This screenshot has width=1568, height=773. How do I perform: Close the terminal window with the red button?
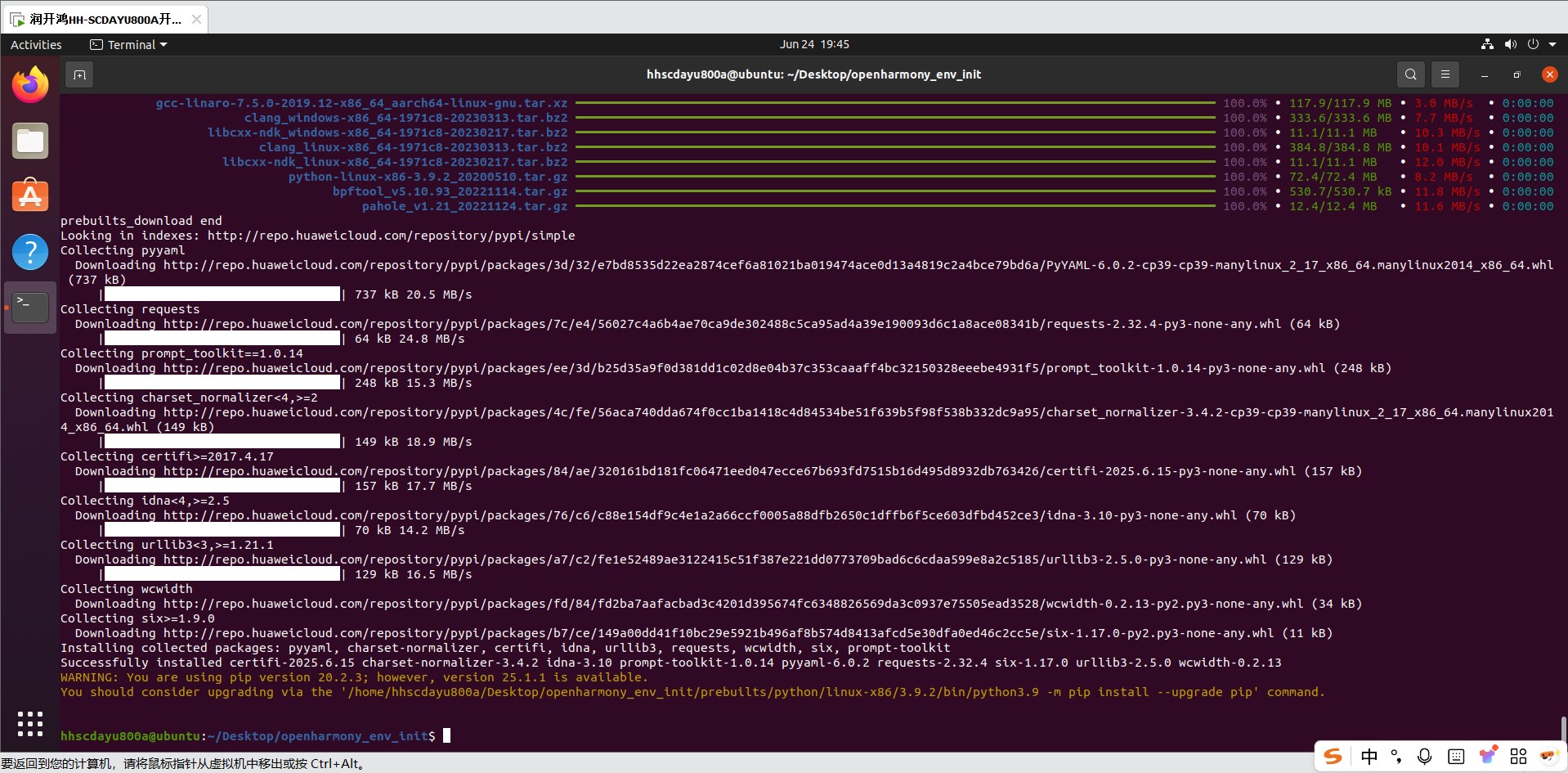(1549, 74)
